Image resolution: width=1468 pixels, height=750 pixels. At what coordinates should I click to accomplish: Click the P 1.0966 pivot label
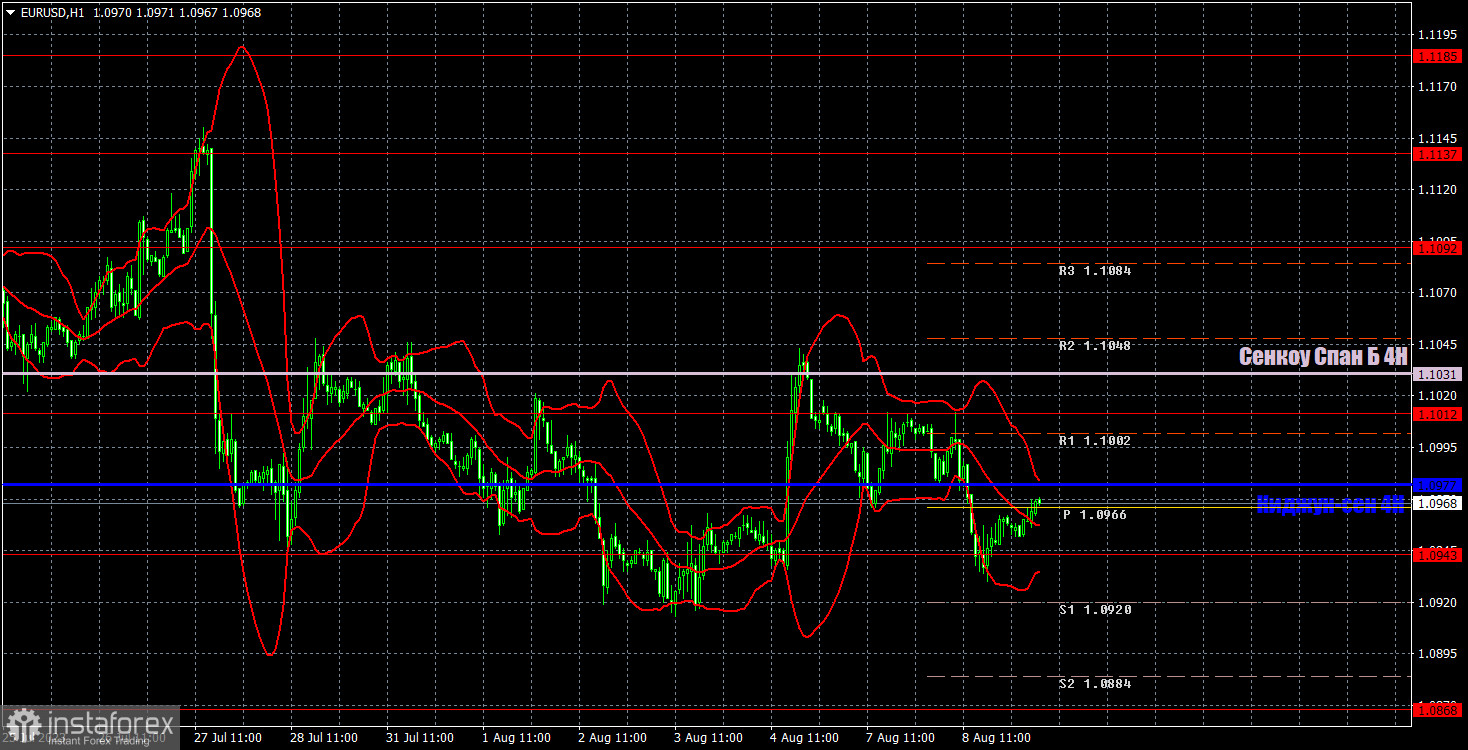(x=1095, y=514)
